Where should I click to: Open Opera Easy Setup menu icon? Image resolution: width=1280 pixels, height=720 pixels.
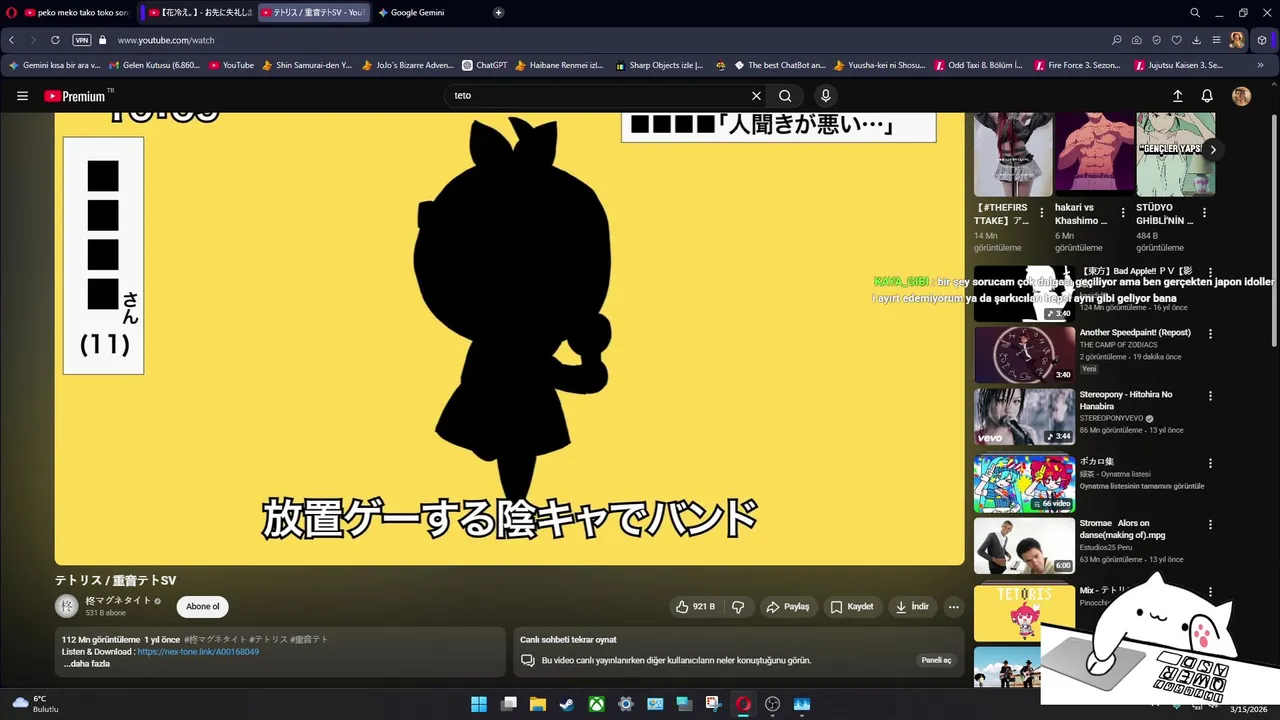tap(1217, 40)
